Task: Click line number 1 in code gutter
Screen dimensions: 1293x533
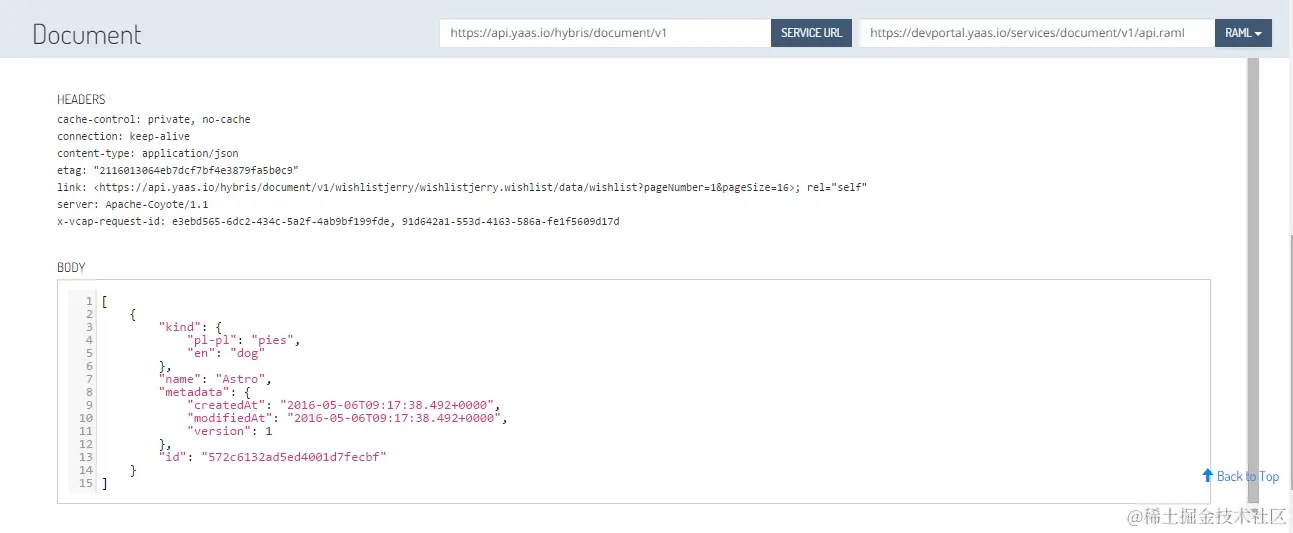Action: pos(89,301)
